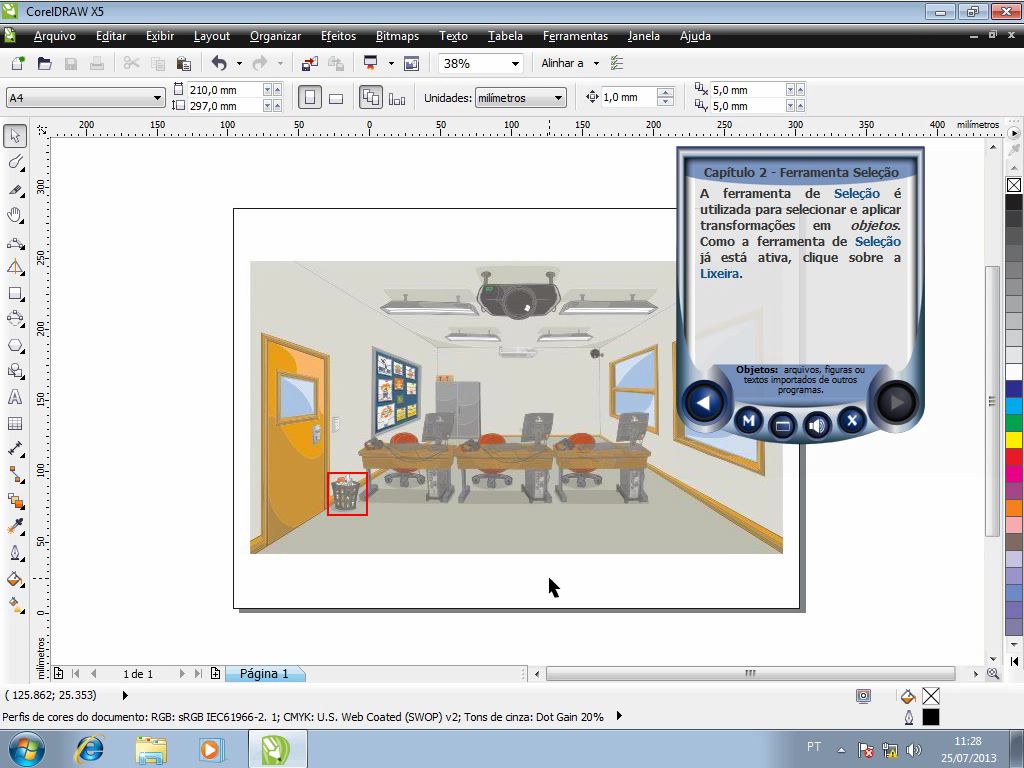Expand the 38% zoom level dropdown
1024x768 pixels.
tap(515, 63)
